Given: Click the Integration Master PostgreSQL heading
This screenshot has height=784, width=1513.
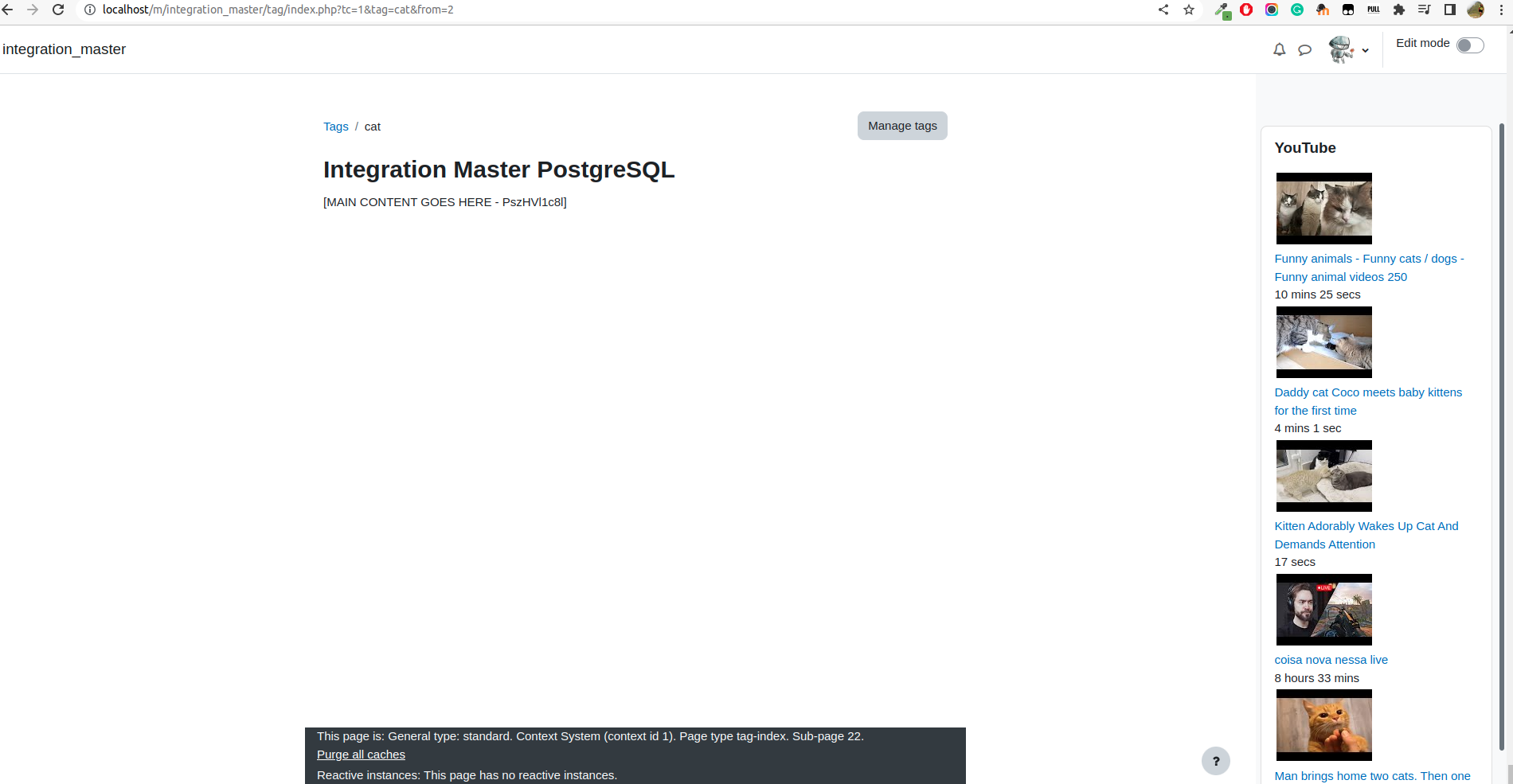Looking at the screenshot, I should [498, 170].
